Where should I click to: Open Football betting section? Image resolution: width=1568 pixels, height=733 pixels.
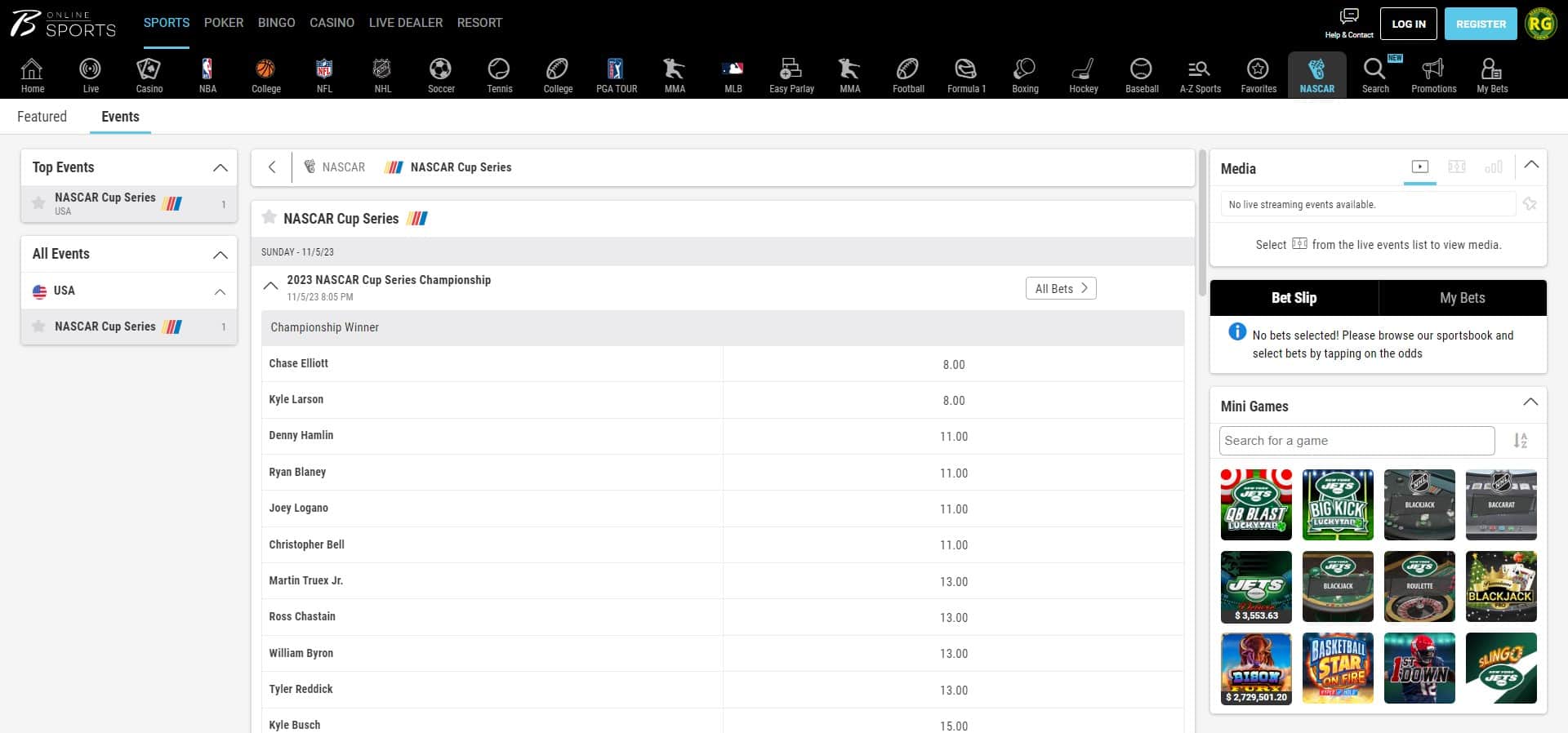pyautogui.click(x=908, y=76)
